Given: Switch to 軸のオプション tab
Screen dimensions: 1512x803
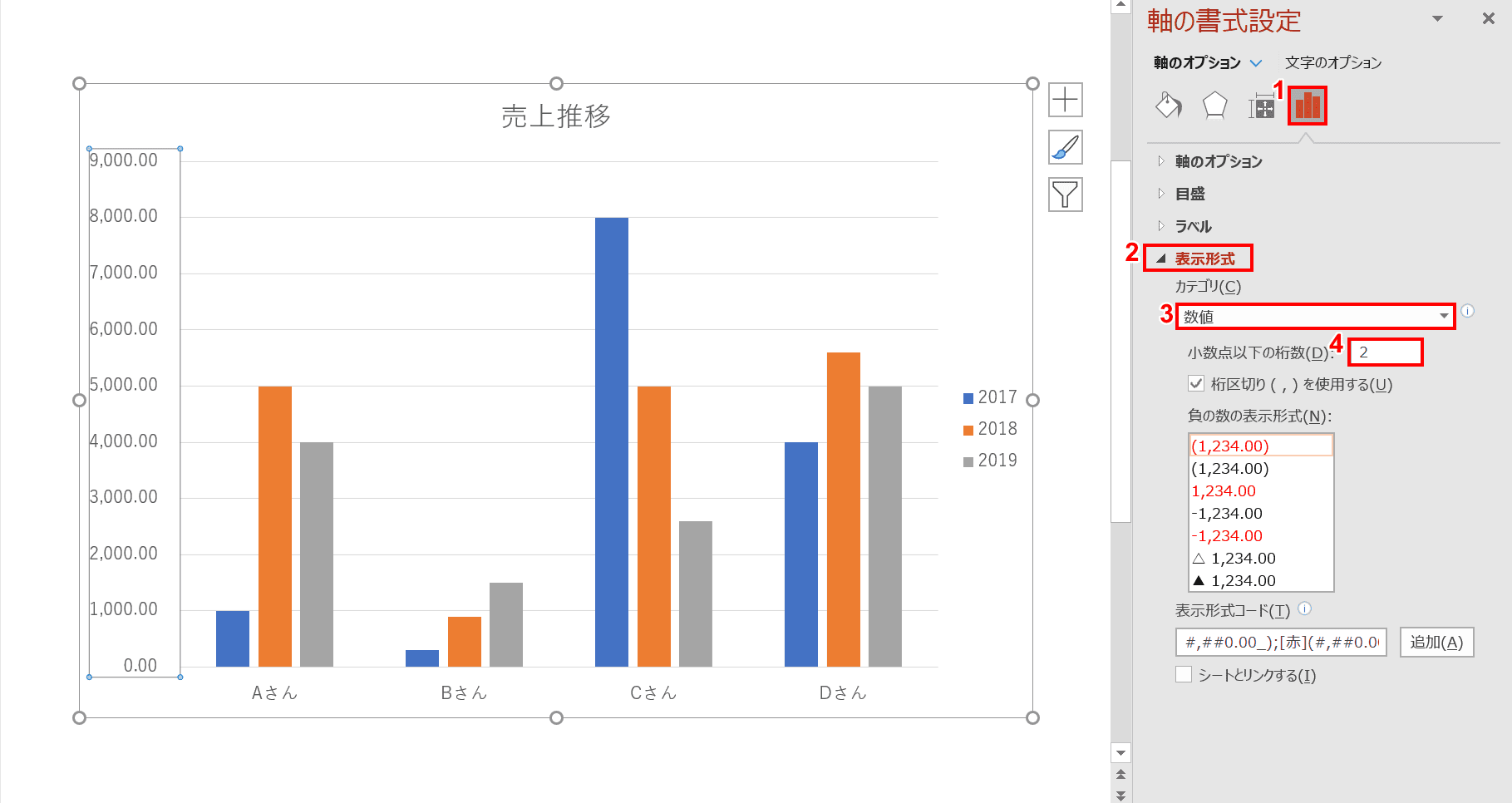Looking at the screenshot, I should tap(1197, 62).
